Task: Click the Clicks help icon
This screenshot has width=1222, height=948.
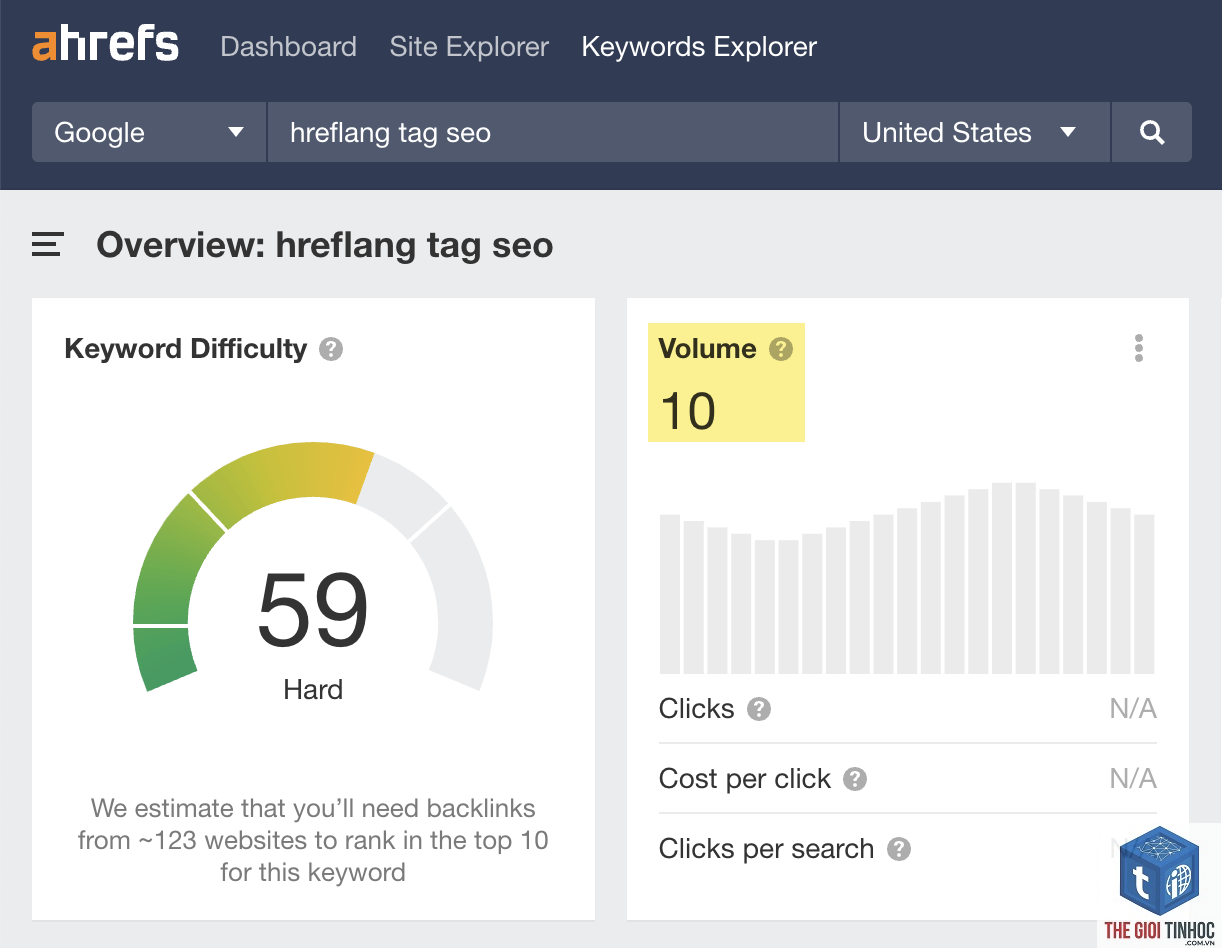Action: coord(760,709)
